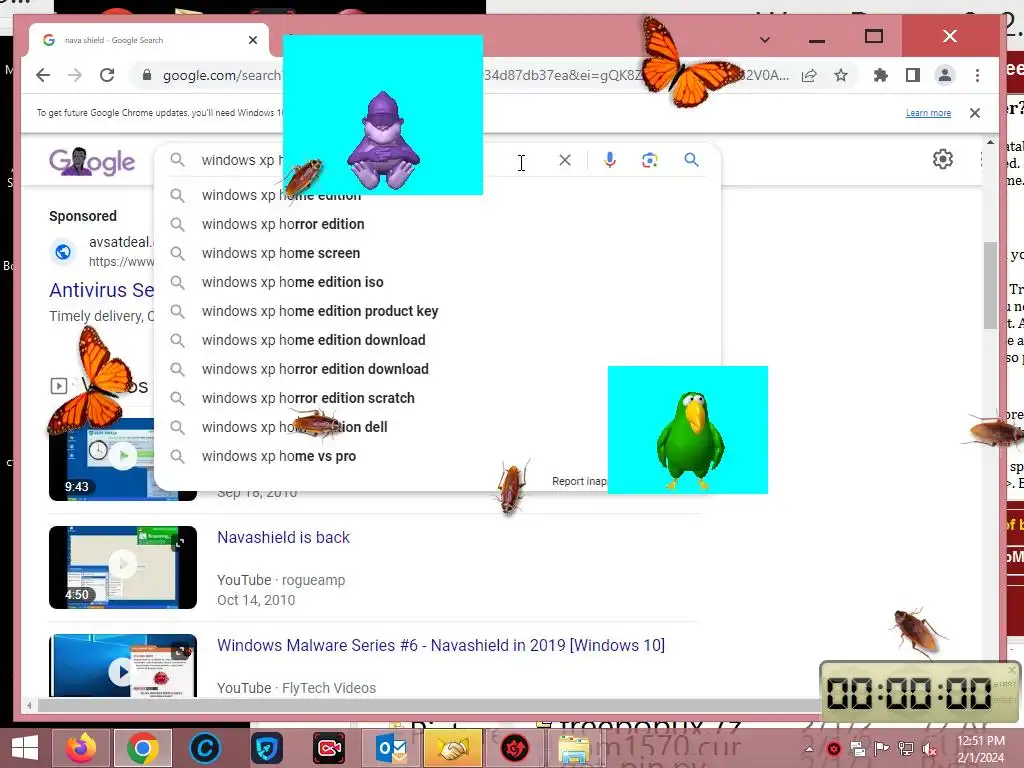Open the red screen recorder taskbar icon

328,748
